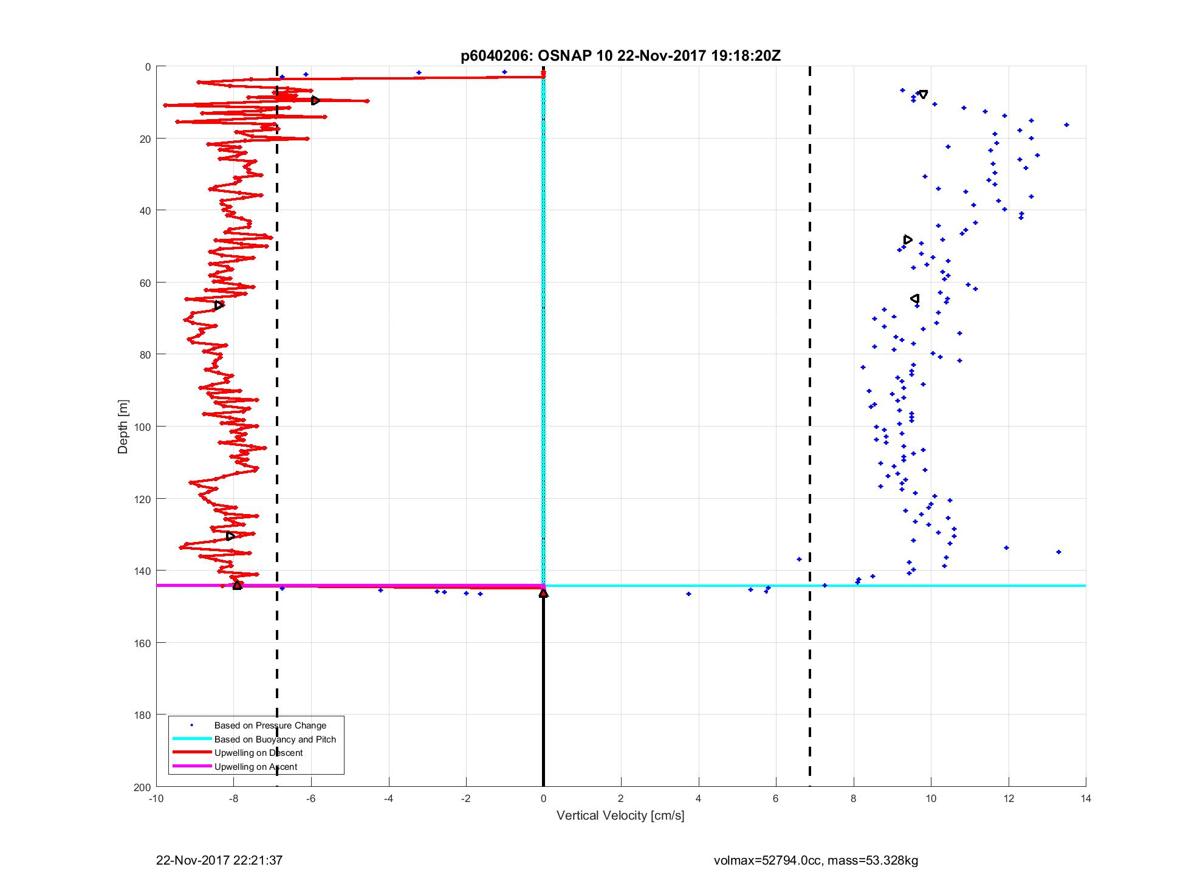The height and width of the screenshot is (885, 1200).
Task: Click depth-axis tick label "180"
Action: coord(142,715)
